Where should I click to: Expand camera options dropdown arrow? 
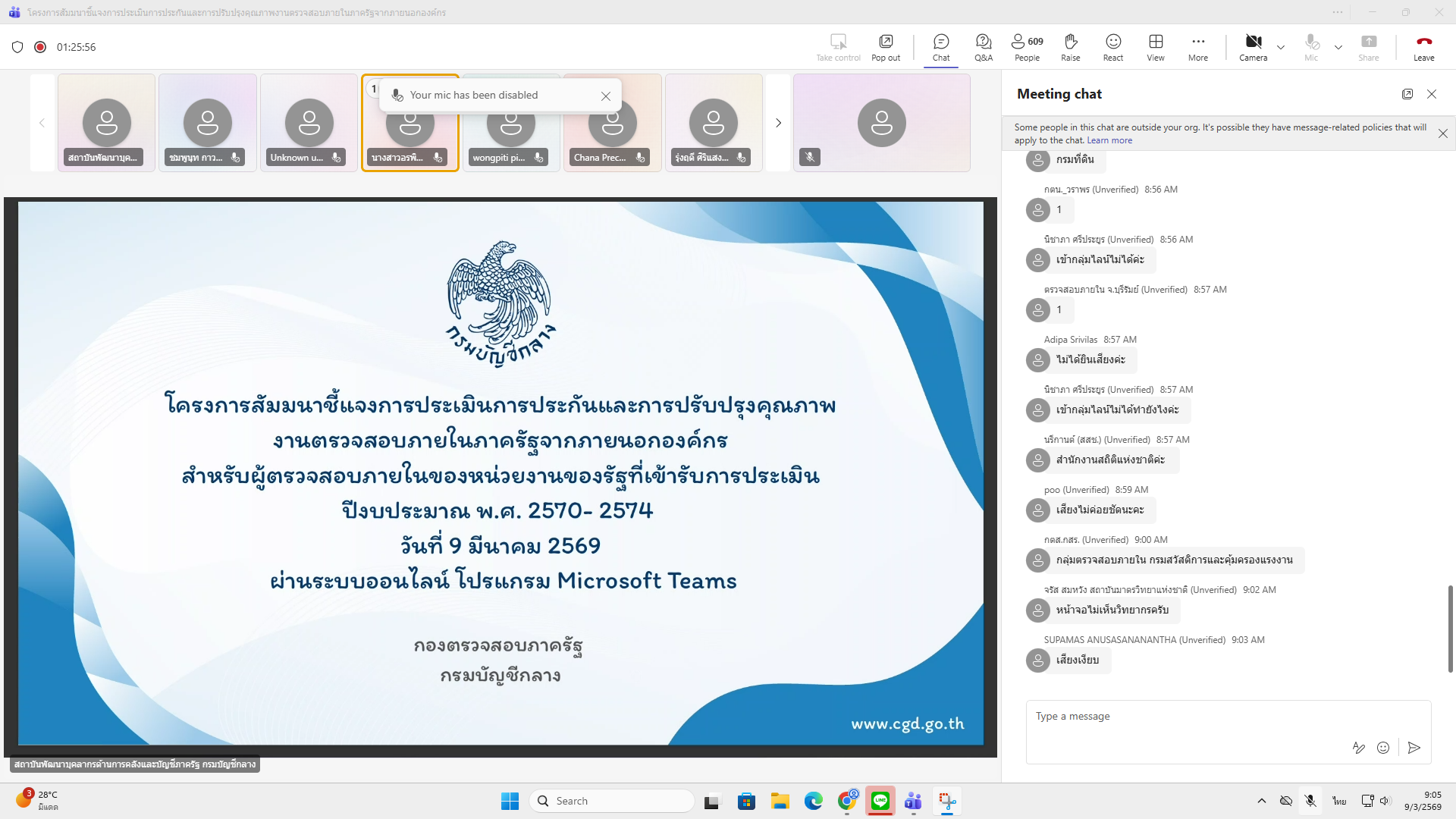point(1281,47)
